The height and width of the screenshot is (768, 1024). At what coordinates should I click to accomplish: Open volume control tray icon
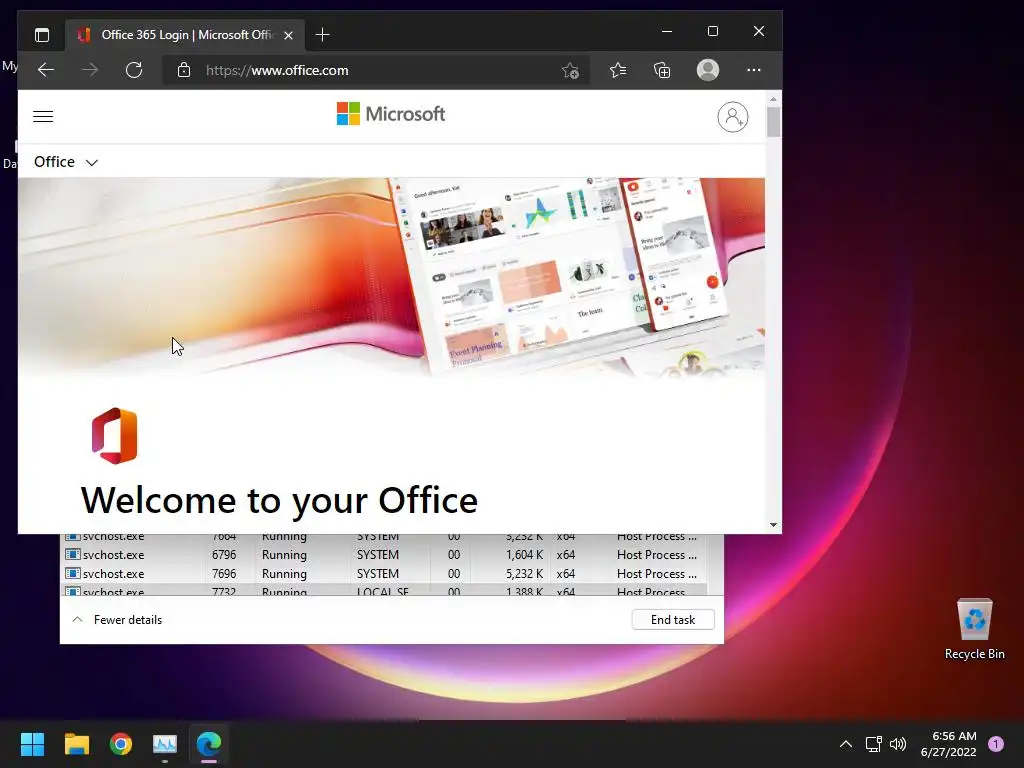coord(898,744)
